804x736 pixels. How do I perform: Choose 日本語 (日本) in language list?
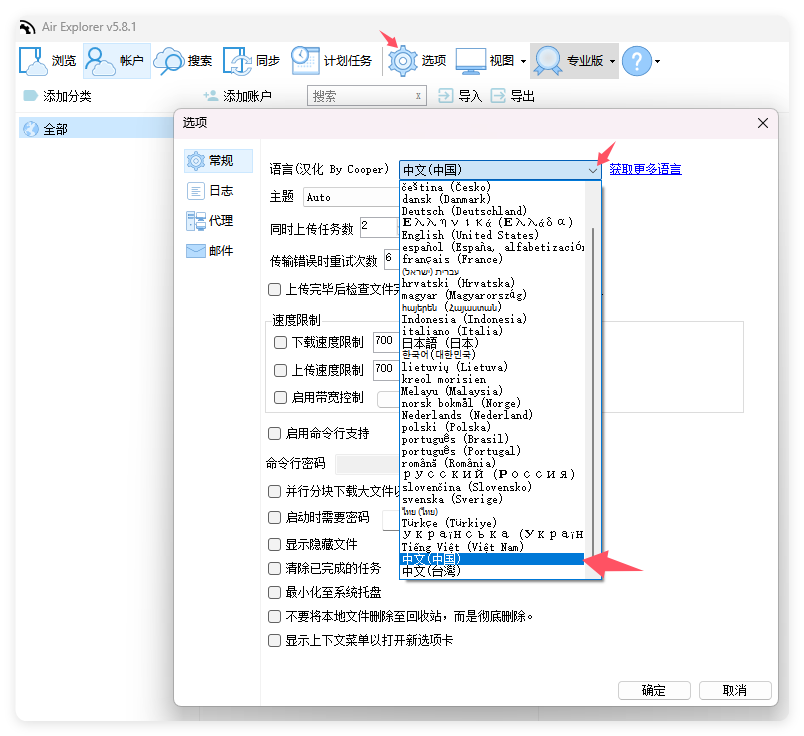(492, 343)
